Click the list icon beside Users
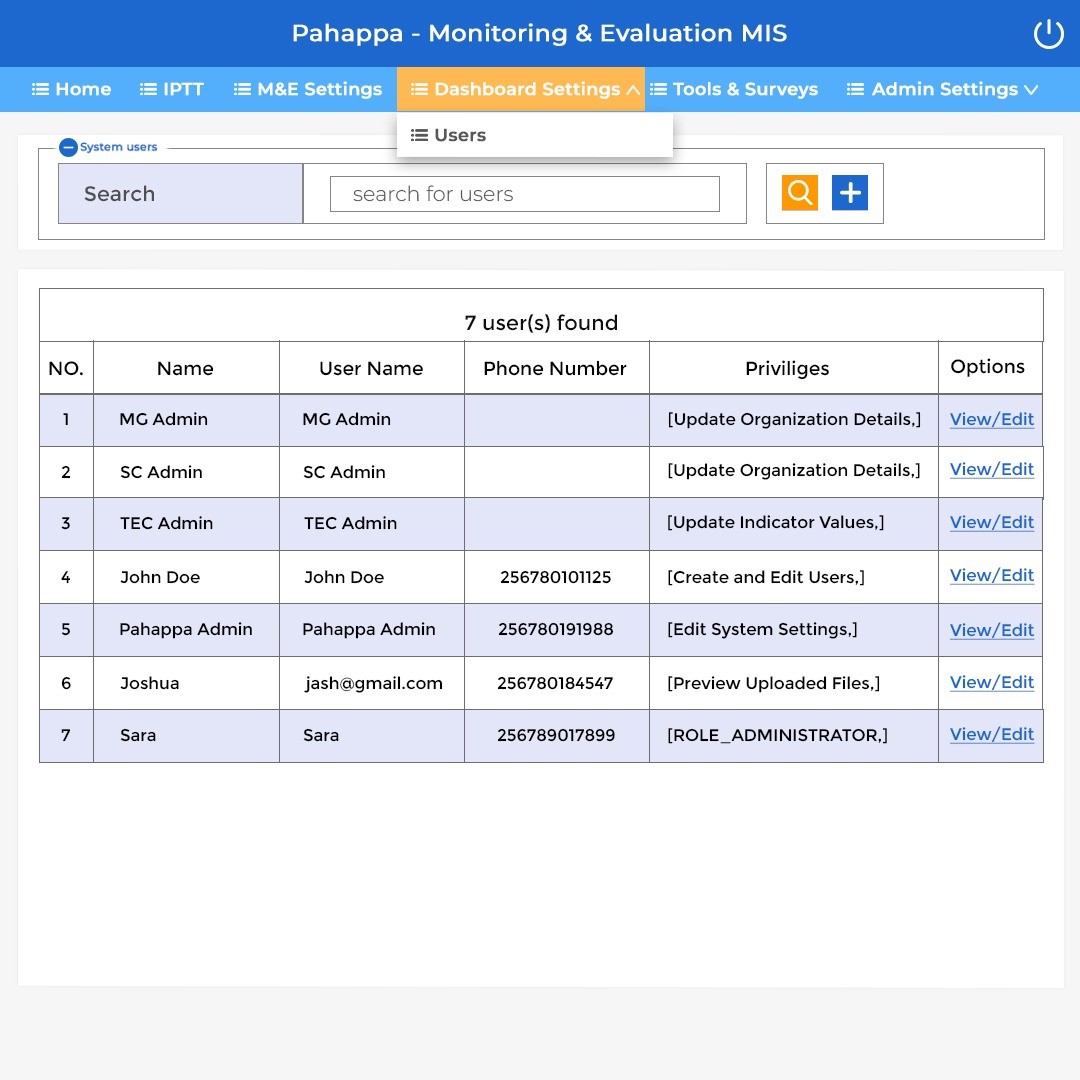 pyautogui.click(x=419, y=135)
